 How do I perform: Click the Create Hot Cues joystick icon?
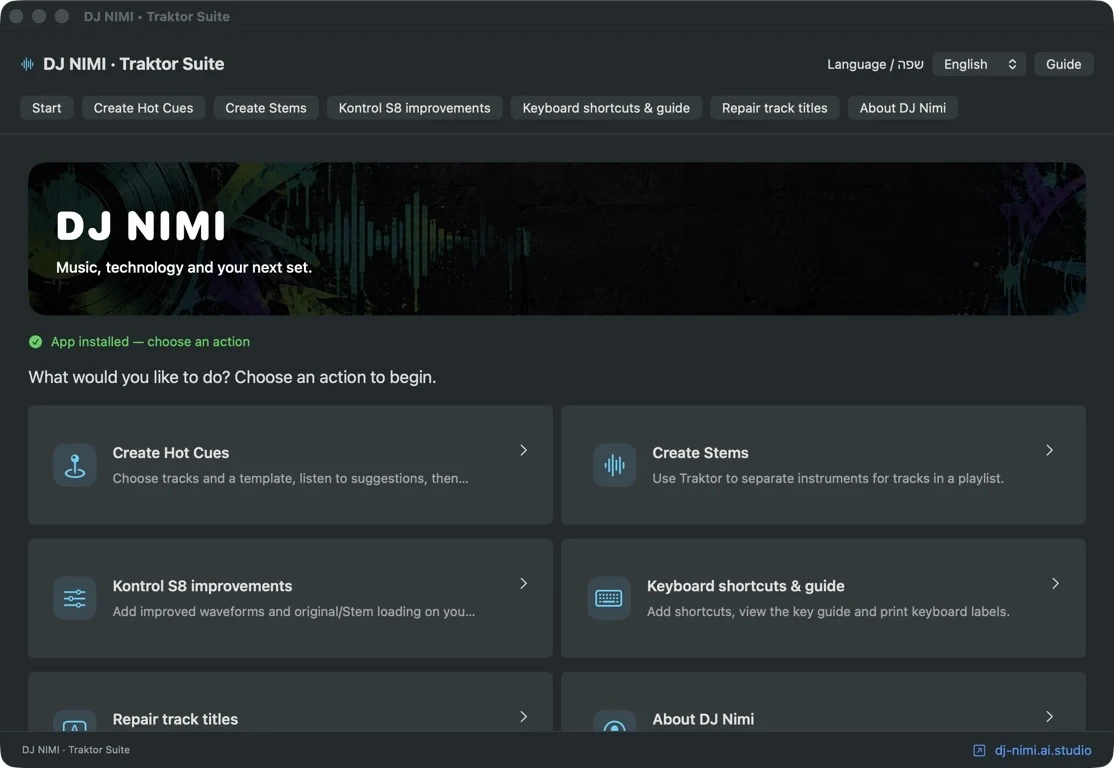75,465
